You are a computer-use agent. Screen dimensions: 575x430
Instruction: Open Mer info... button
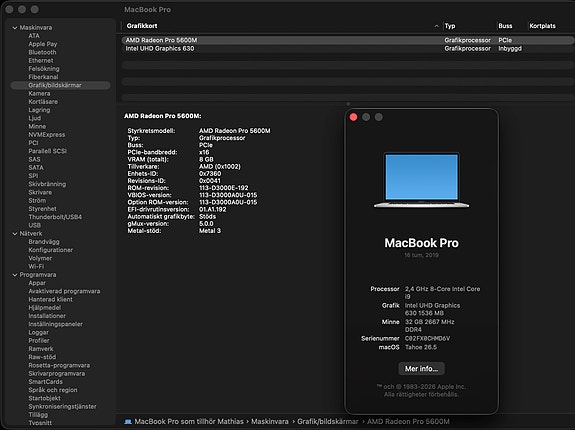[x=421, y=368]
